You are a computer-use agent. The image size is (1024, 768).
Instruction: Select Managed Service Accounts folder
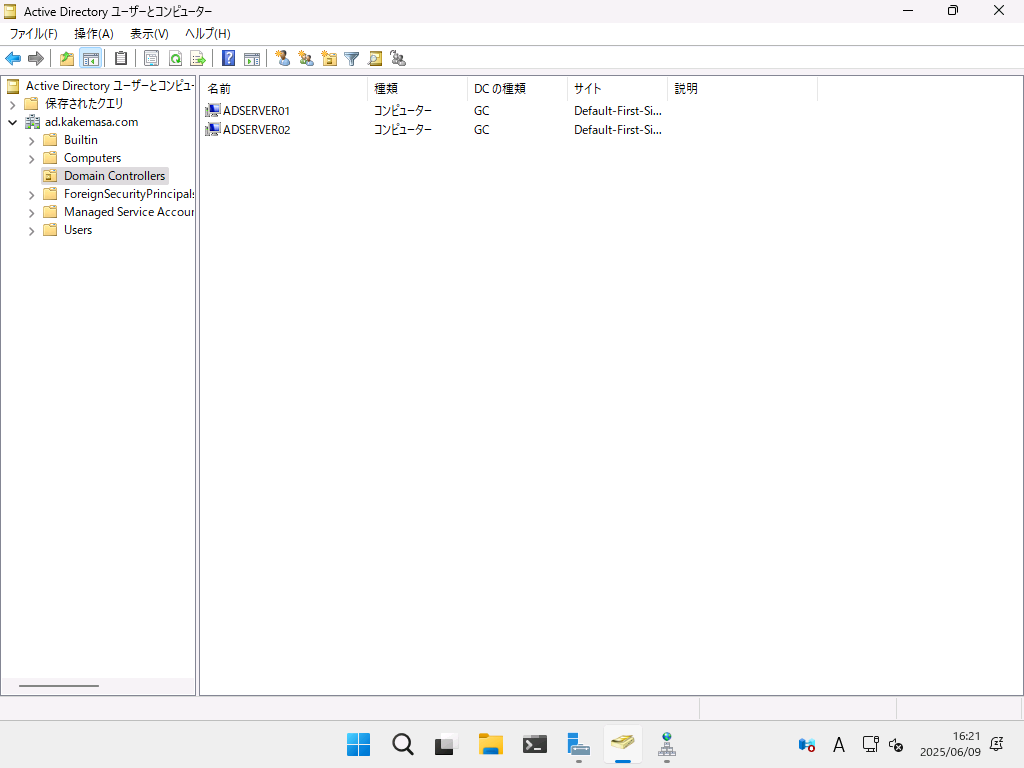click(118, 212)
